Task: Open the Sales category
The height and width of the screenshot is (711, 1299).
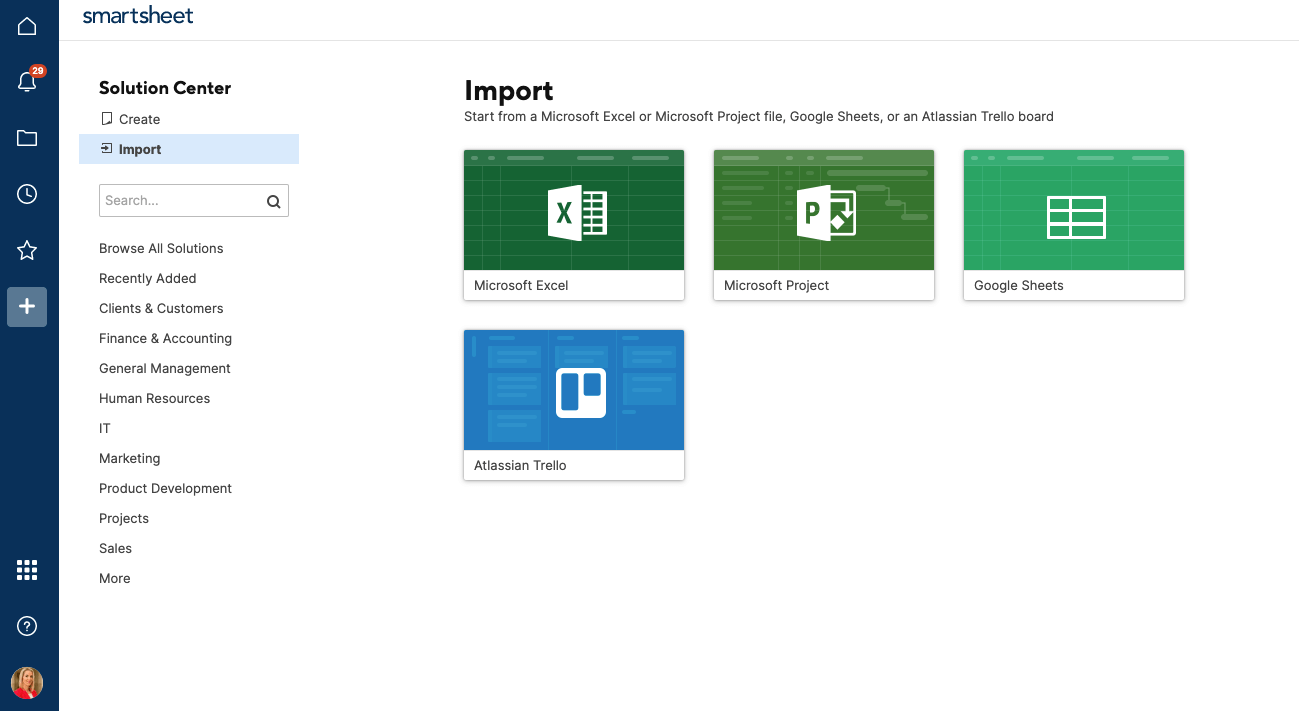Action: point(116,548)
